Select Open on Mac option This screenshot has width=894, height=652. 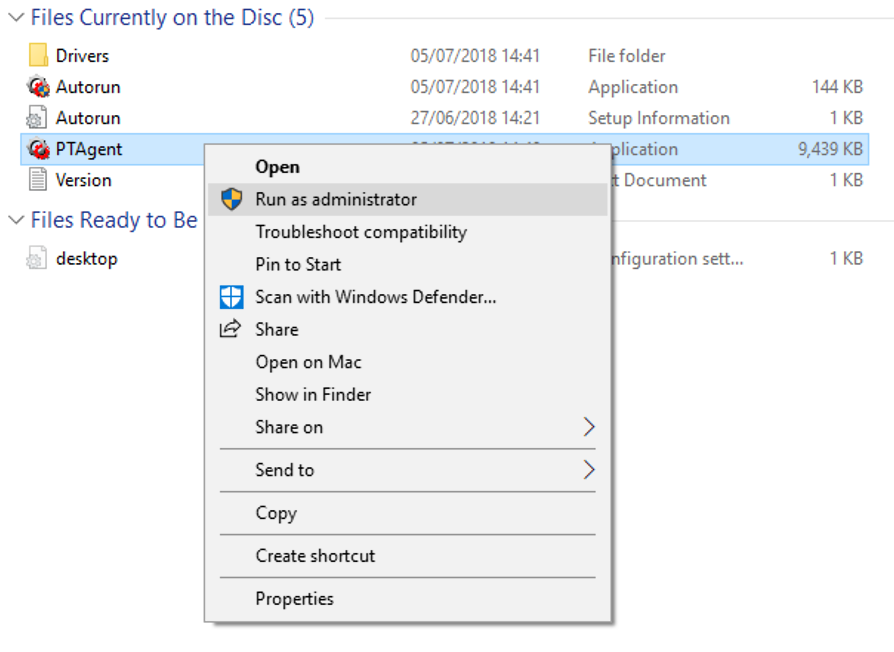(x=308, y=362)
